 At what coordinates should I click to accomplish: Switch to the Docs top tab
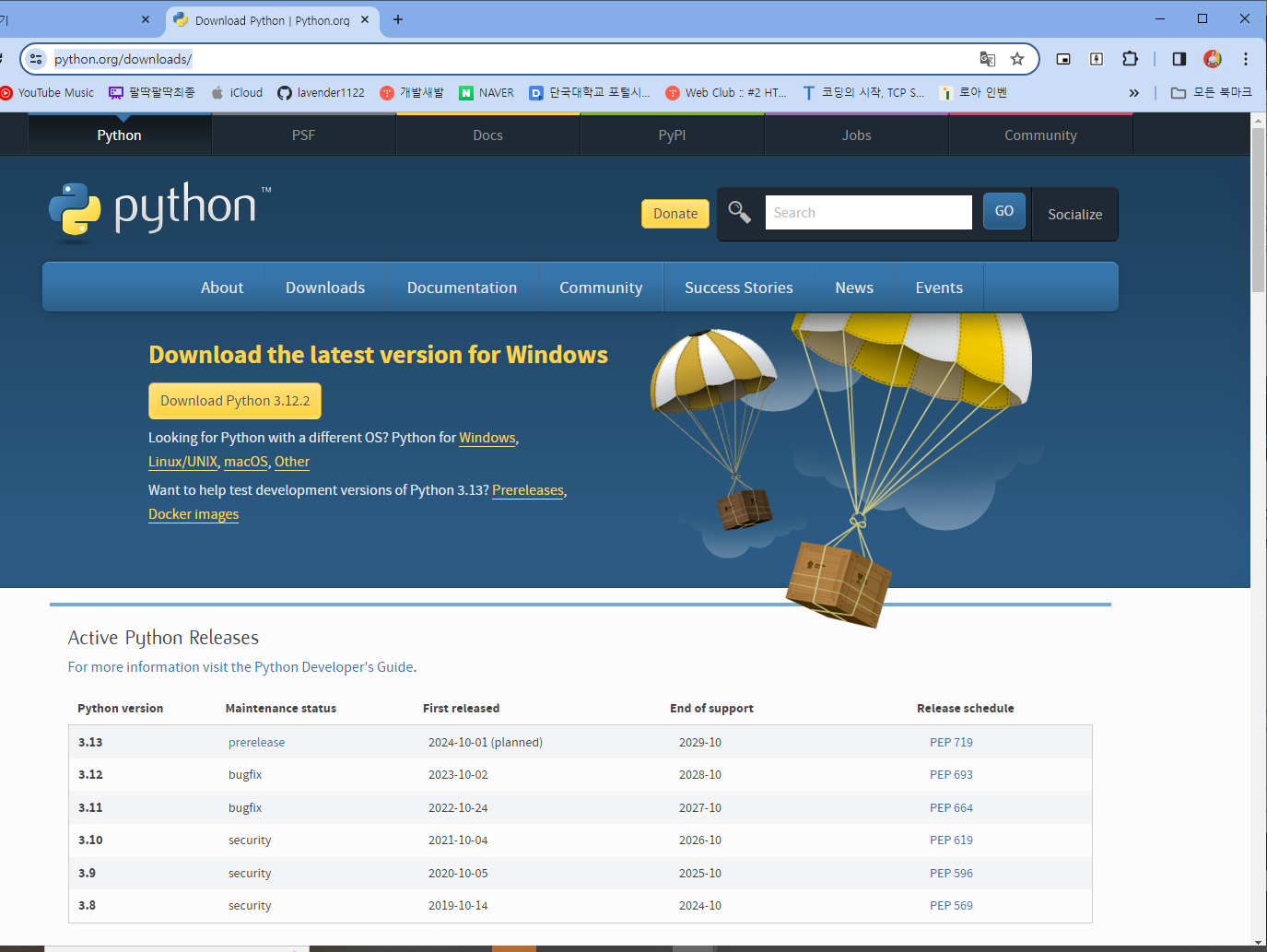click(x=487, y=135)
